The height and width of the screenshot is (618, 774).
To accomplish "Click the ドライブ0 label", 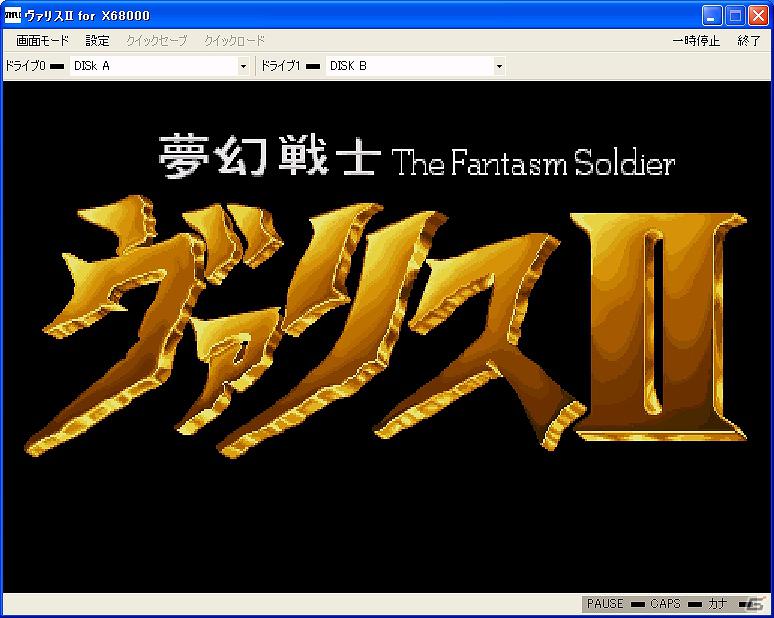I will (x=25, y=66).
